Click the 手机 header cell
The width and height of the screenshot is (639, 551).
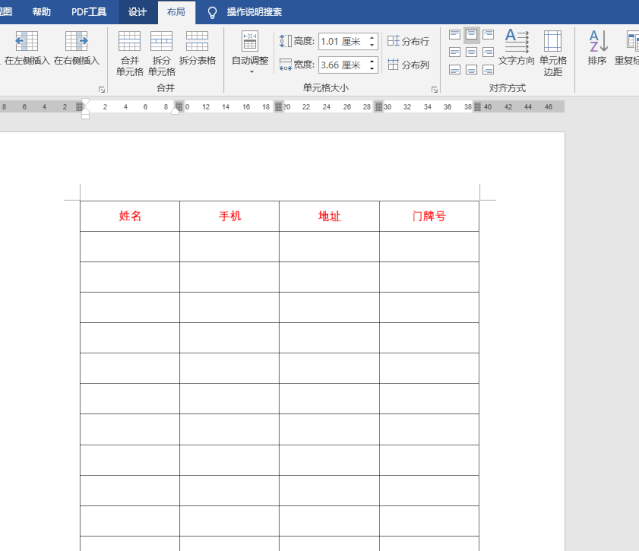[229, 216]
